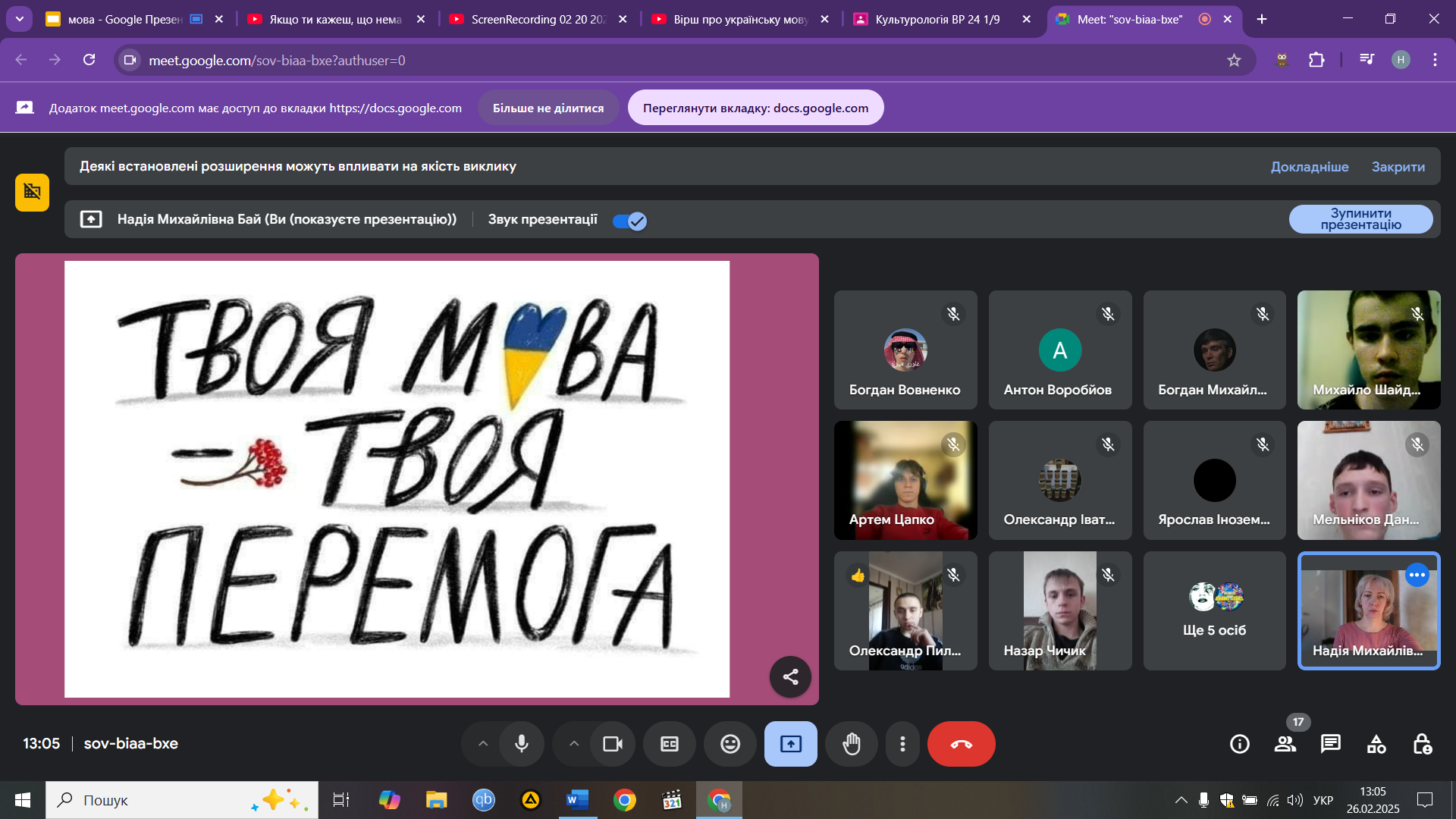Mute the microphone button
1456x819 pixels.
[522, 744]
